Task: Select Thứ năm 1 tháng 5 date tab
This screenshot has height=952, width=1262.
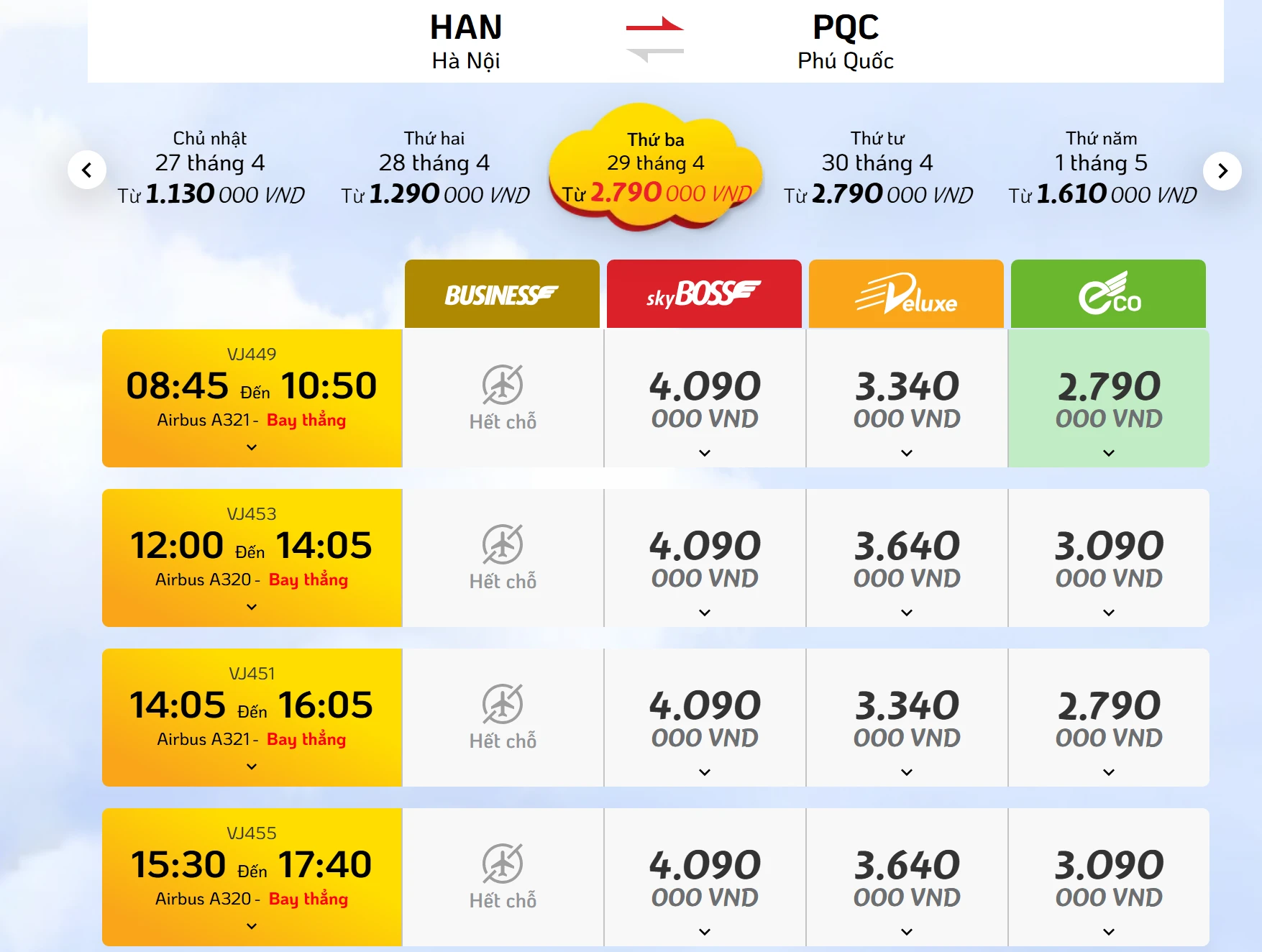Action: pos(1102,168)
